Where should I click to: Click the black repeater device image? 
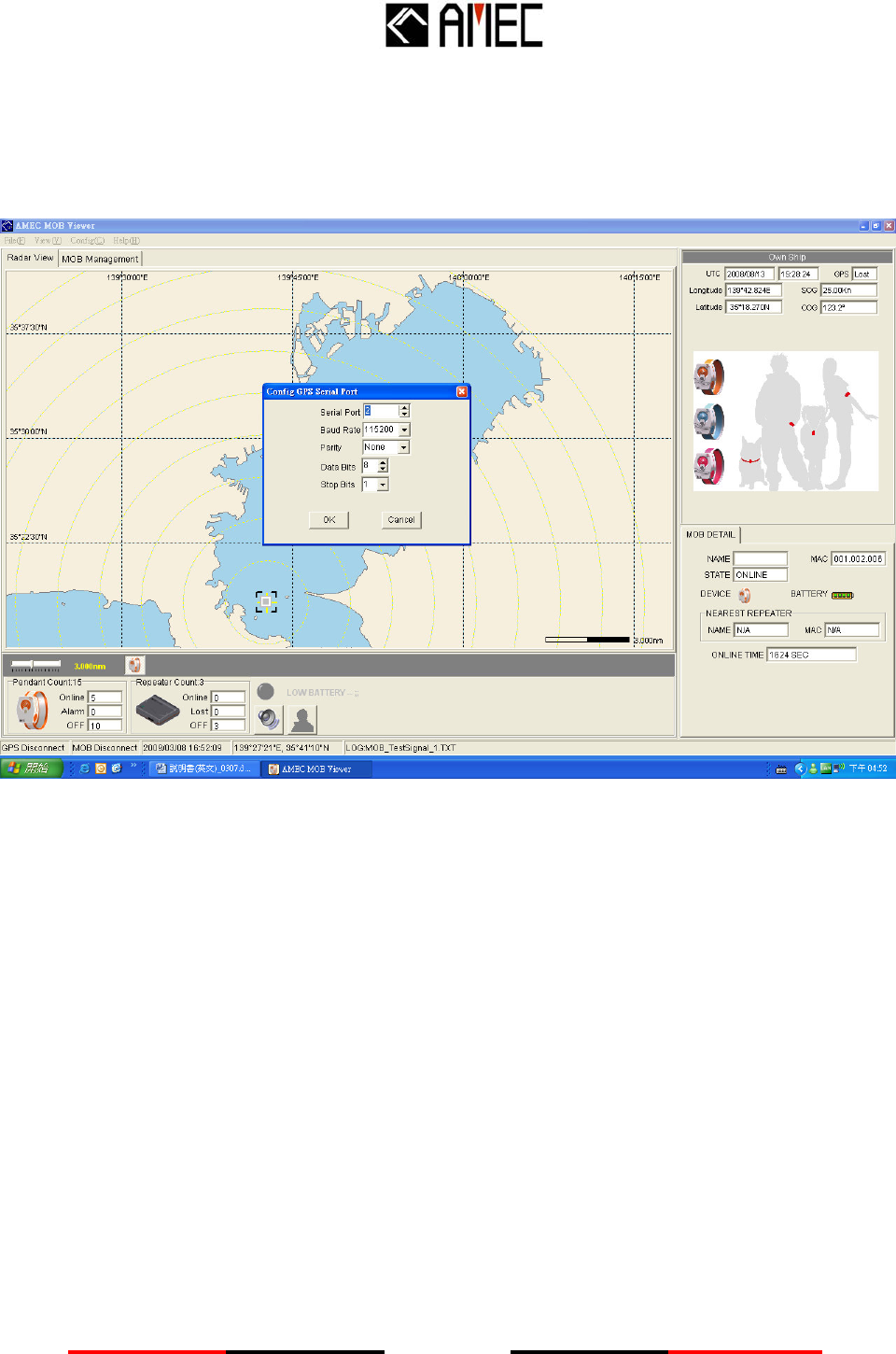click(157, 712)
